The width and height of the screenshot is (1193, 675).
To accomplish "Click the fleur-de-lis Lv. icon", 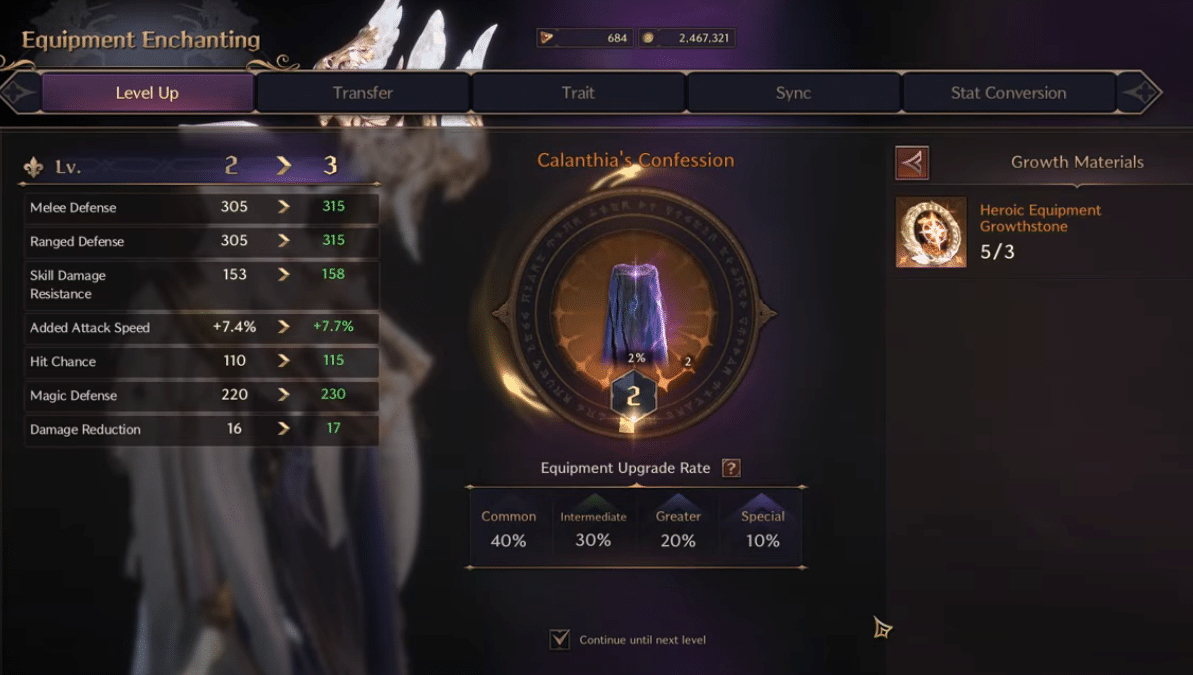I will click(33, 167).
